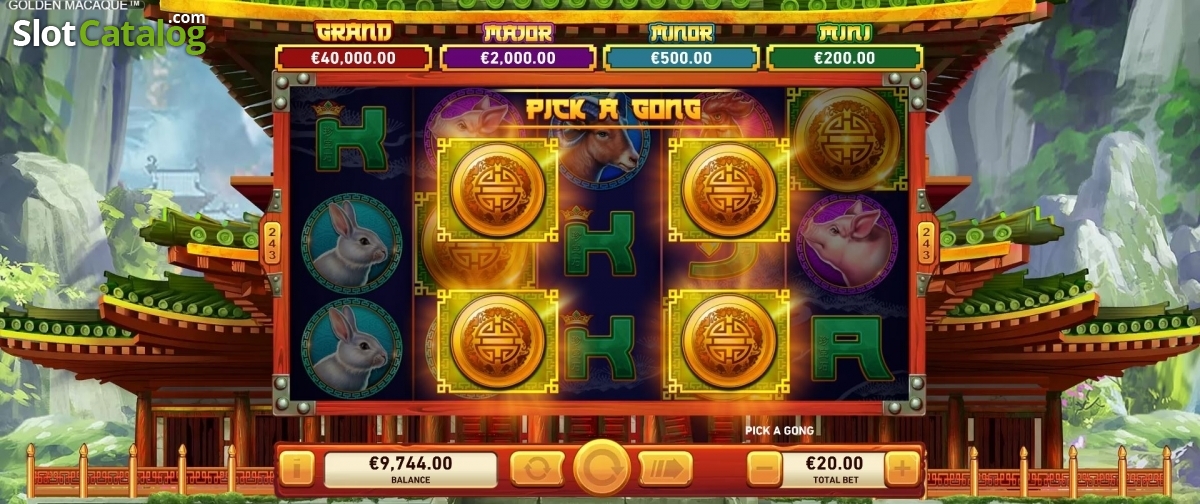Open the info paytable button
This screenshot has height=504, width=1200.
[296, 468]
